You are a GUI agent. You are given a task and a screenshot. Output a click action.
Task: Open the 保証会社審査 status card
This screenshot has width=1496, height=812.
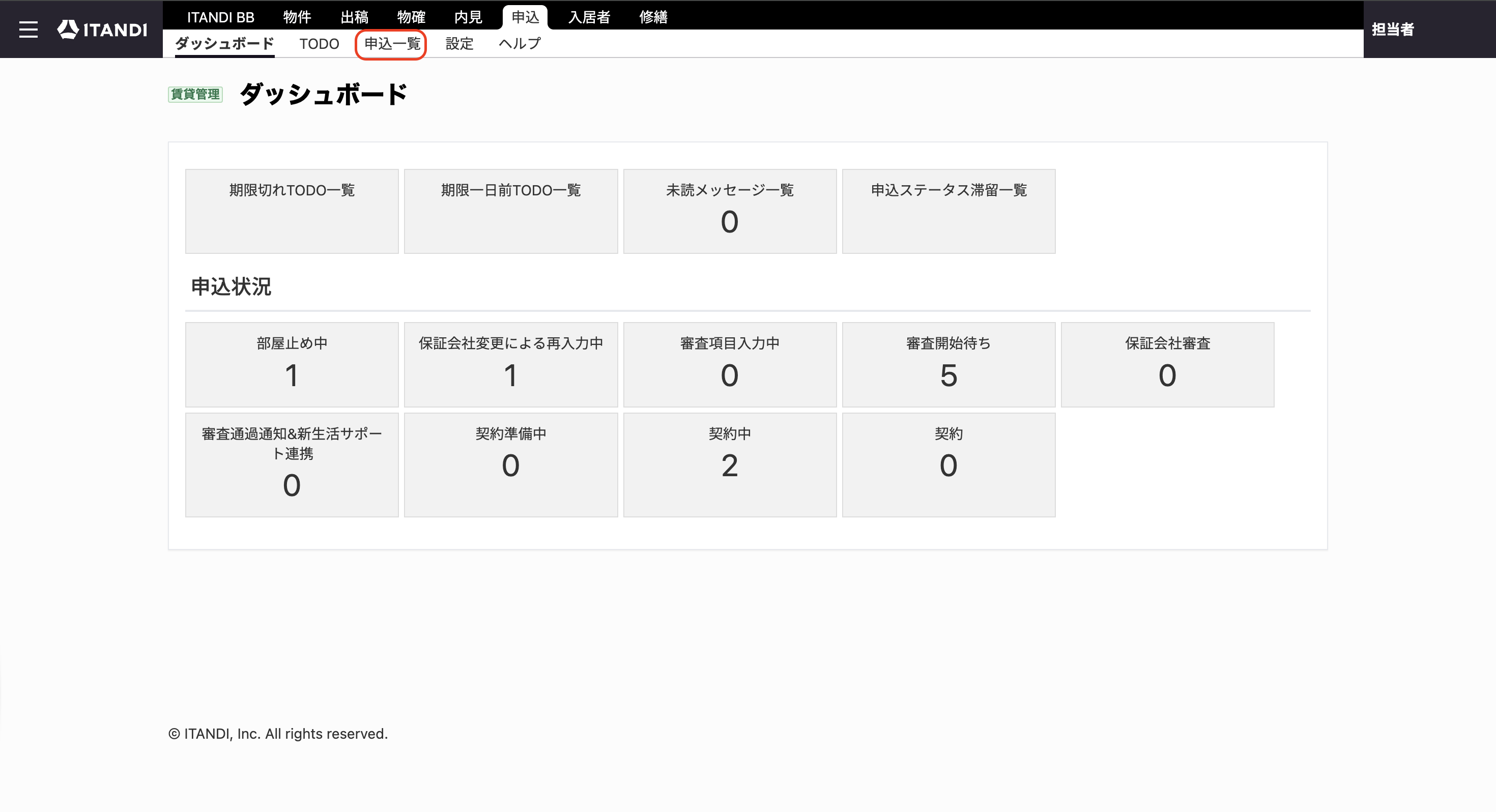(x=1167, y=365)
